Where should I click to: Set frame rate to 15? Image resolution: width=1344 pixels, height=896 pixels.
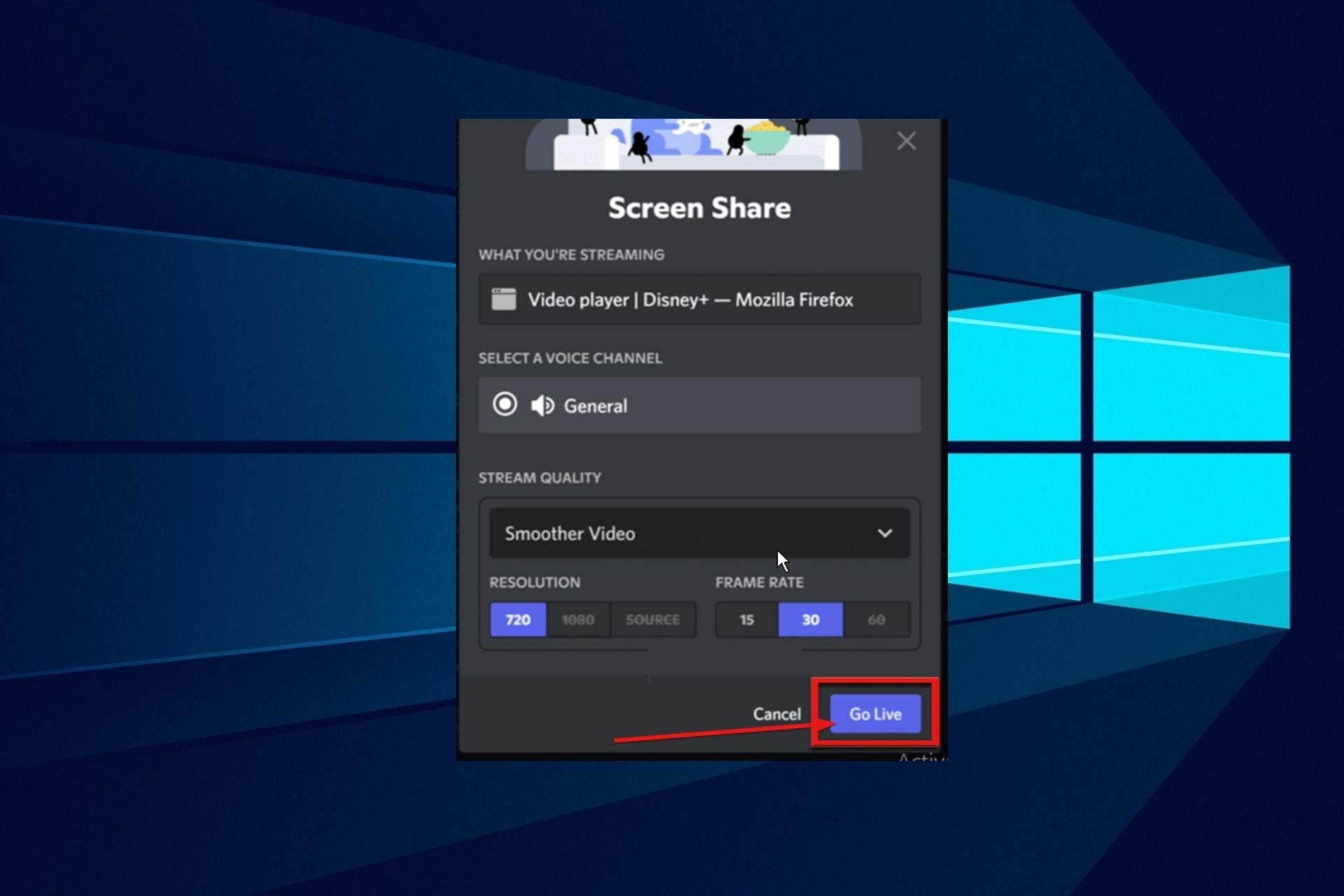pos(746,619)
